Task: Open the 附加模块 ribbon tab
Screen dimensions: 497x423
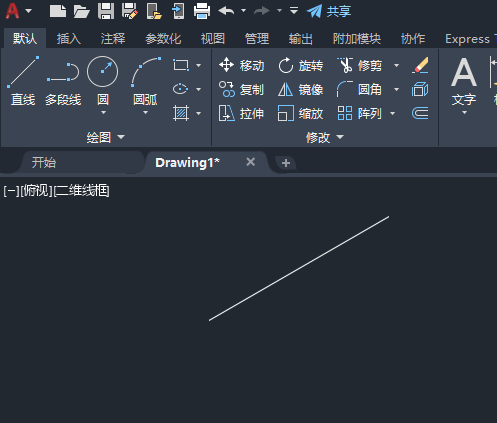Action: [x=357, y=39]
